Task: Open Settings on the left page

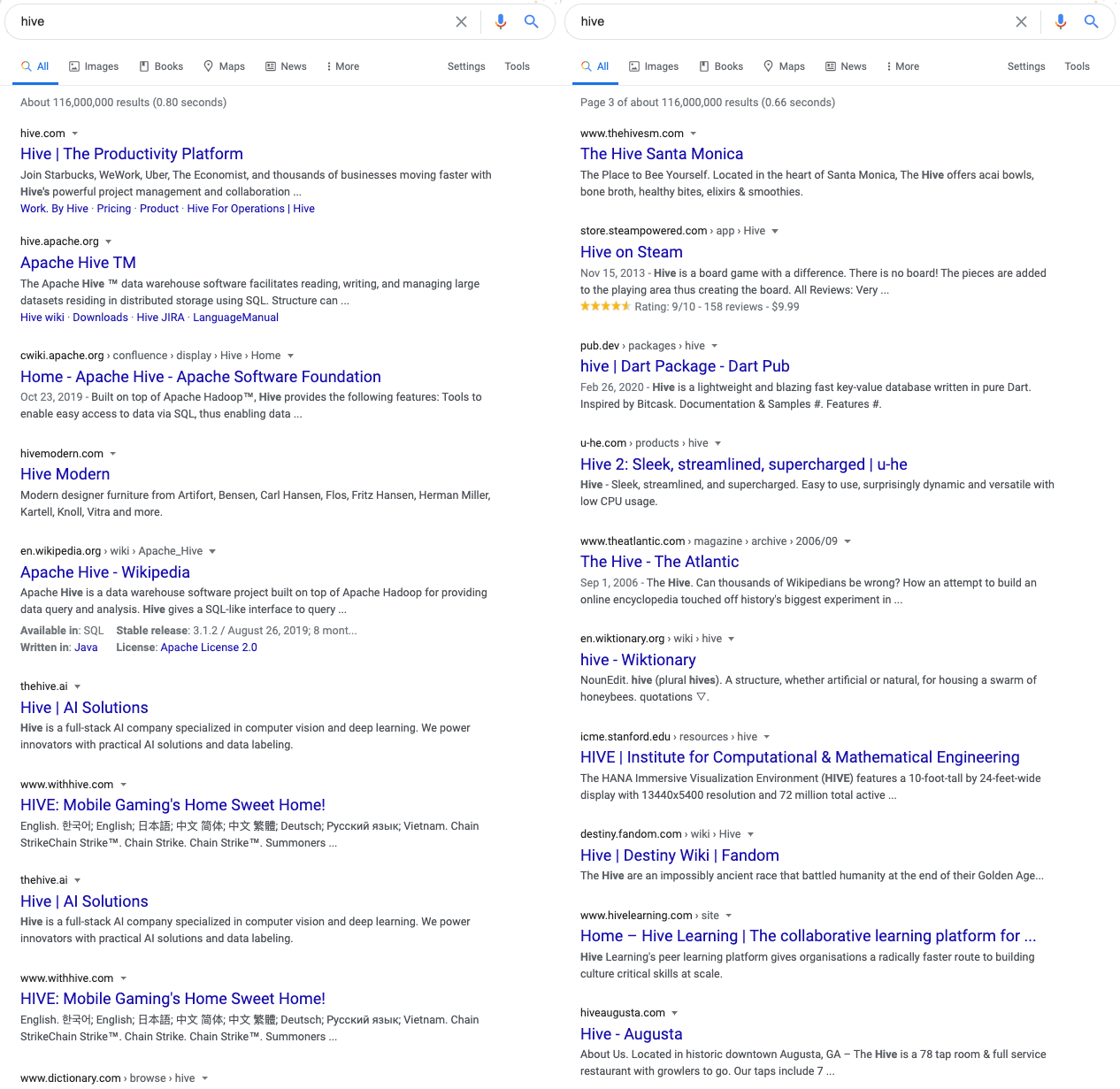Action: (466, 66)
